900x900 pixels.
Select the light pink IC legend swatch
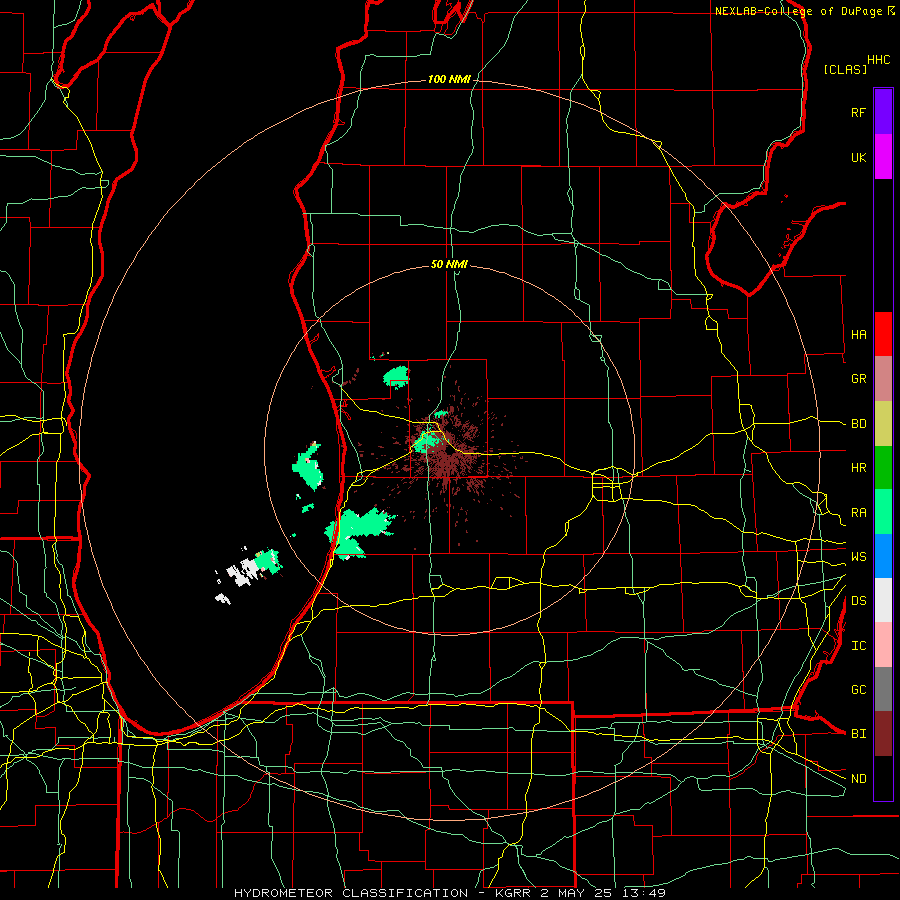[883, 645]
